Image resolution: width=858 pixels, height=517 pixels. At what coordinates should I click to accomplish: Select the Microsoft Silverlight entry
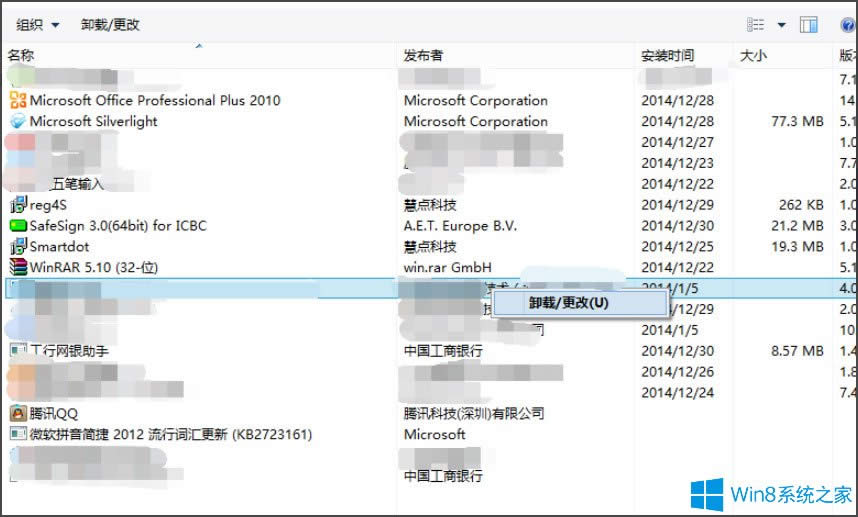click(94, 121)
